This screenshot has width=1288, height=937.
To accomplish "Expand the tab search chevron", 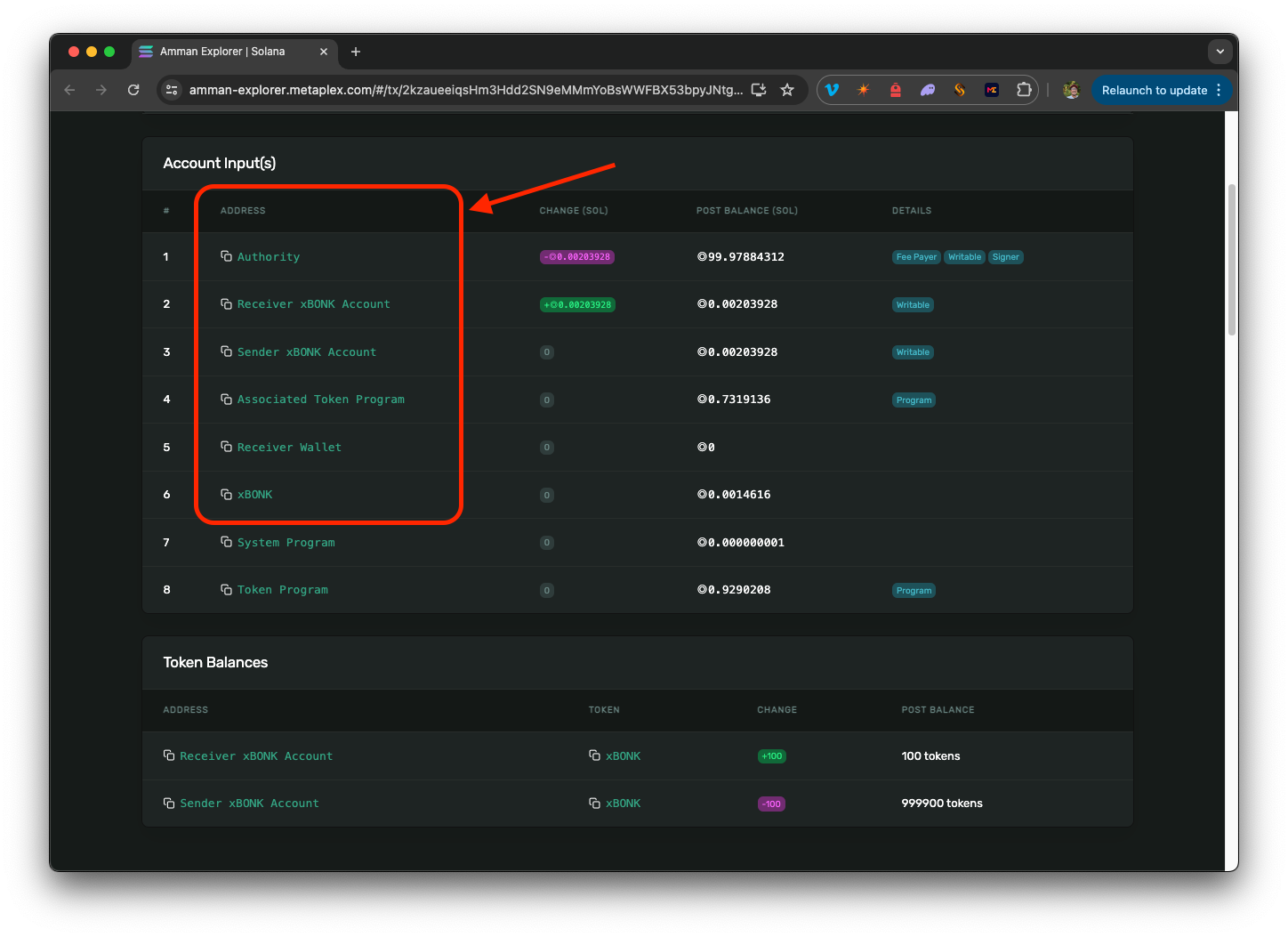I will click(x=1220, y=52).
